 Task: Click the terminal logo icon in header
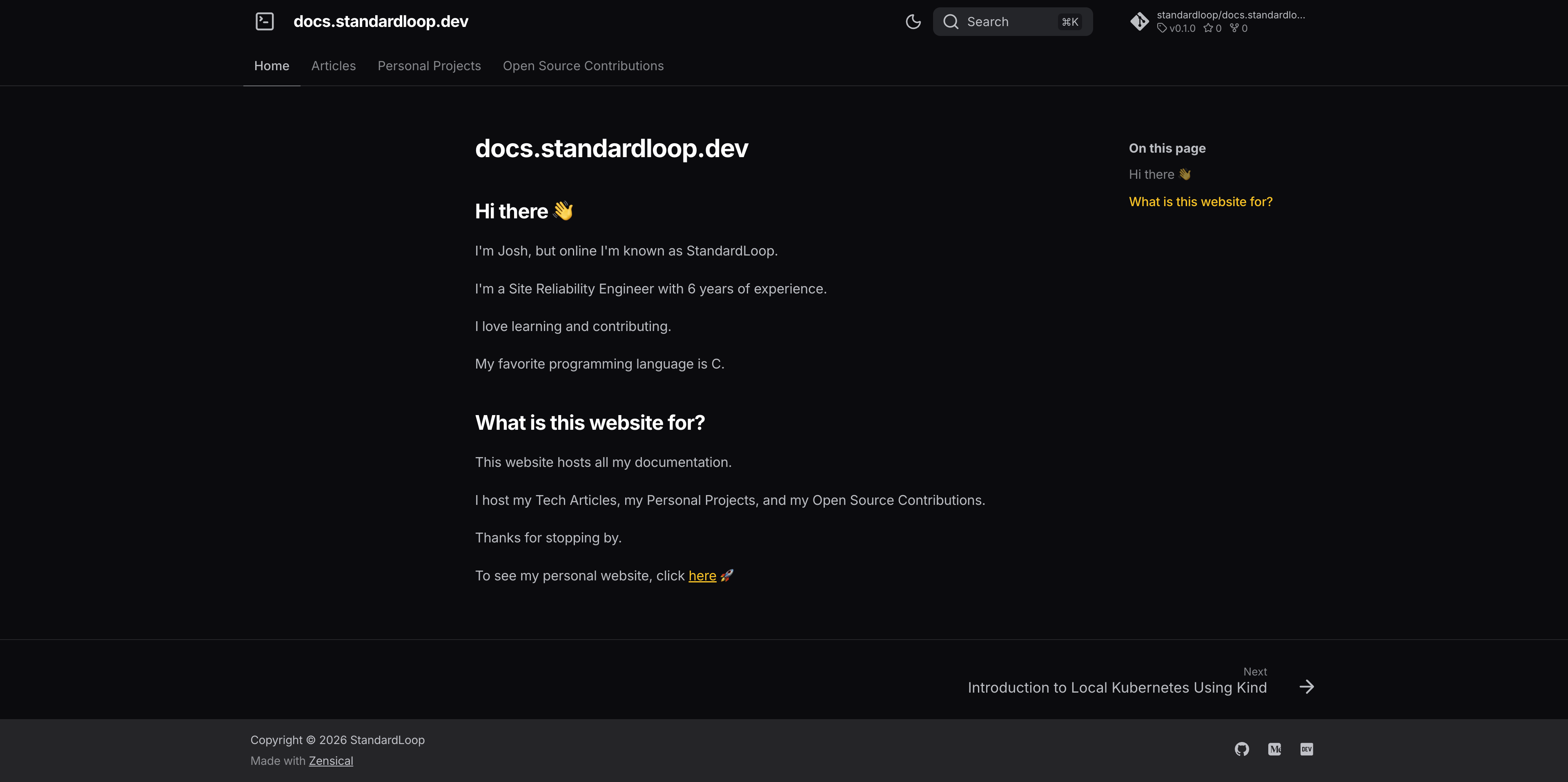tap(264, 21)
